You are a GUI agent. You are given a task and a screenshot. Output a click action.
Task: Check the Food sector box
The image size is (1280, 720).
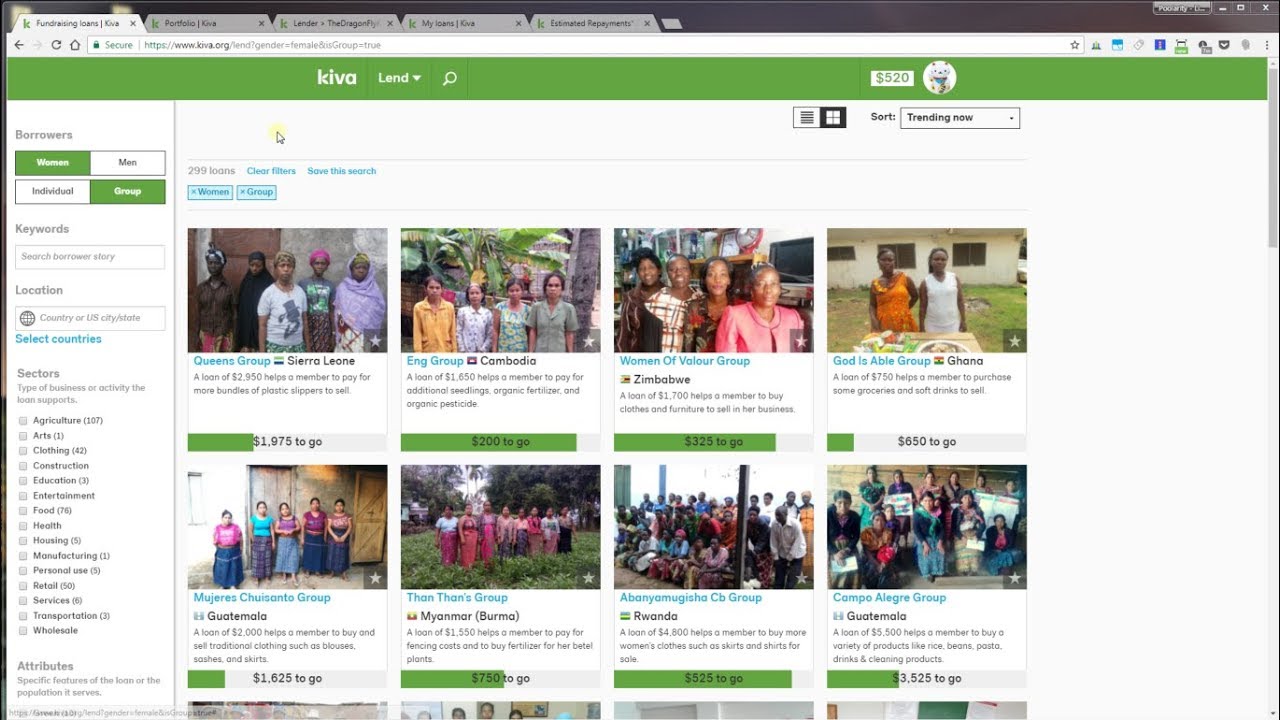click(x=23, y=511)
